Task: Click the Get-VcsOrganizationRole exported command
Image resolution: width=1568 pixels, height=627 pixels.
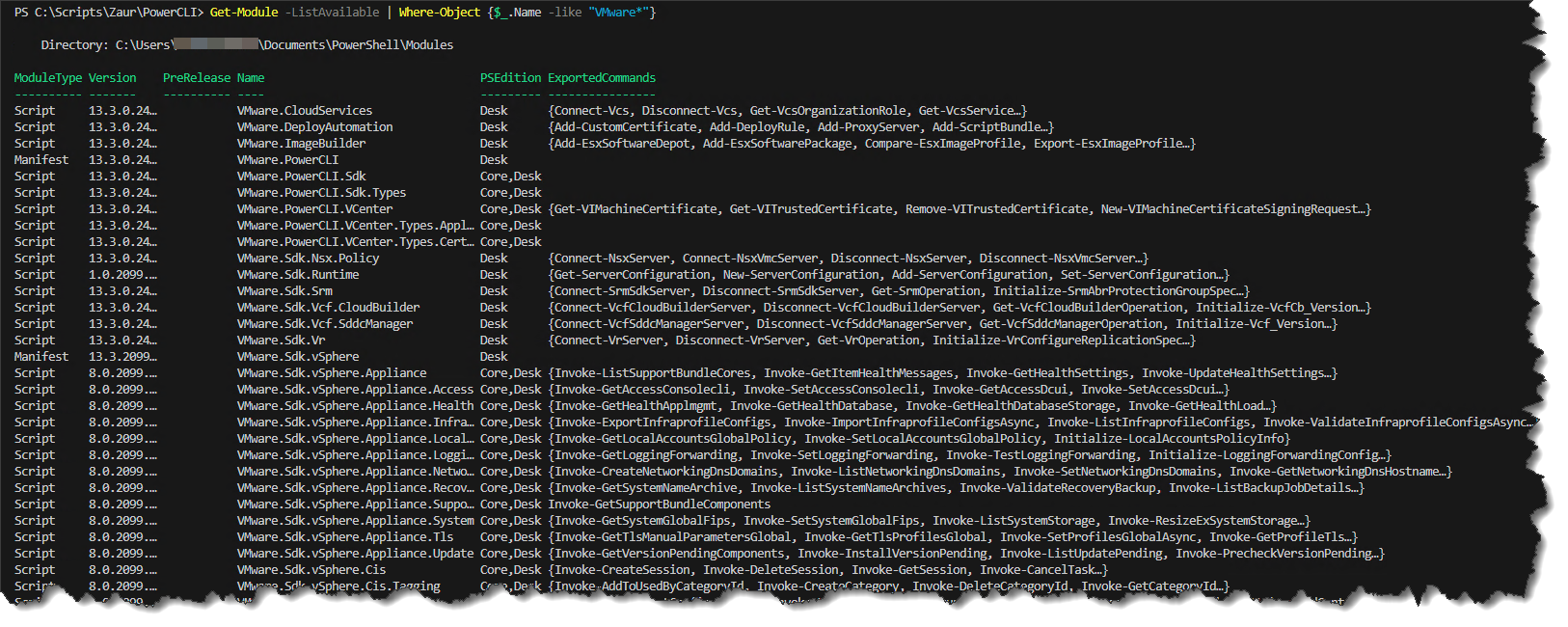Action: coord(828,111)
